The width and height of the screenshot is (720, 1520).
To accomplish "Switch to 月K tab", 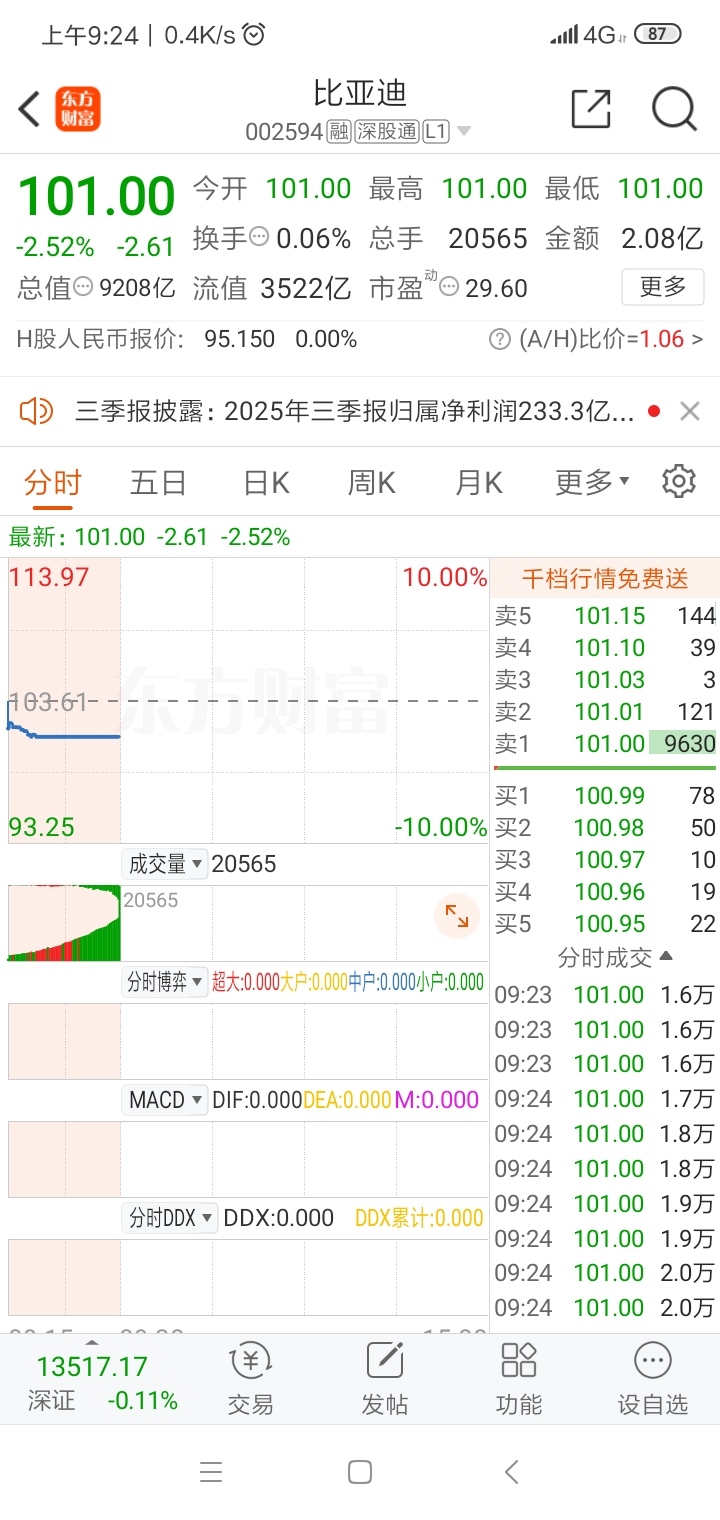I will click(x=478, y=482).
